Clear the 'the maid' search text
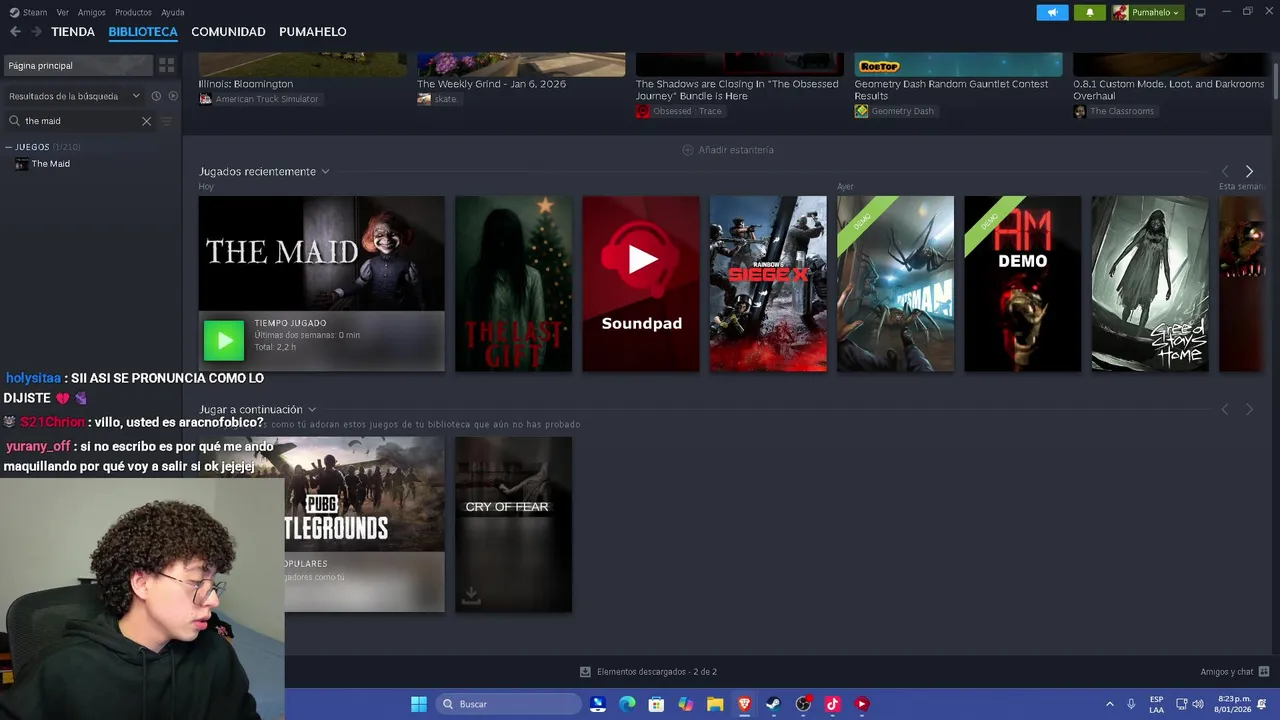The image size is (1280, 720). (146, 121)
